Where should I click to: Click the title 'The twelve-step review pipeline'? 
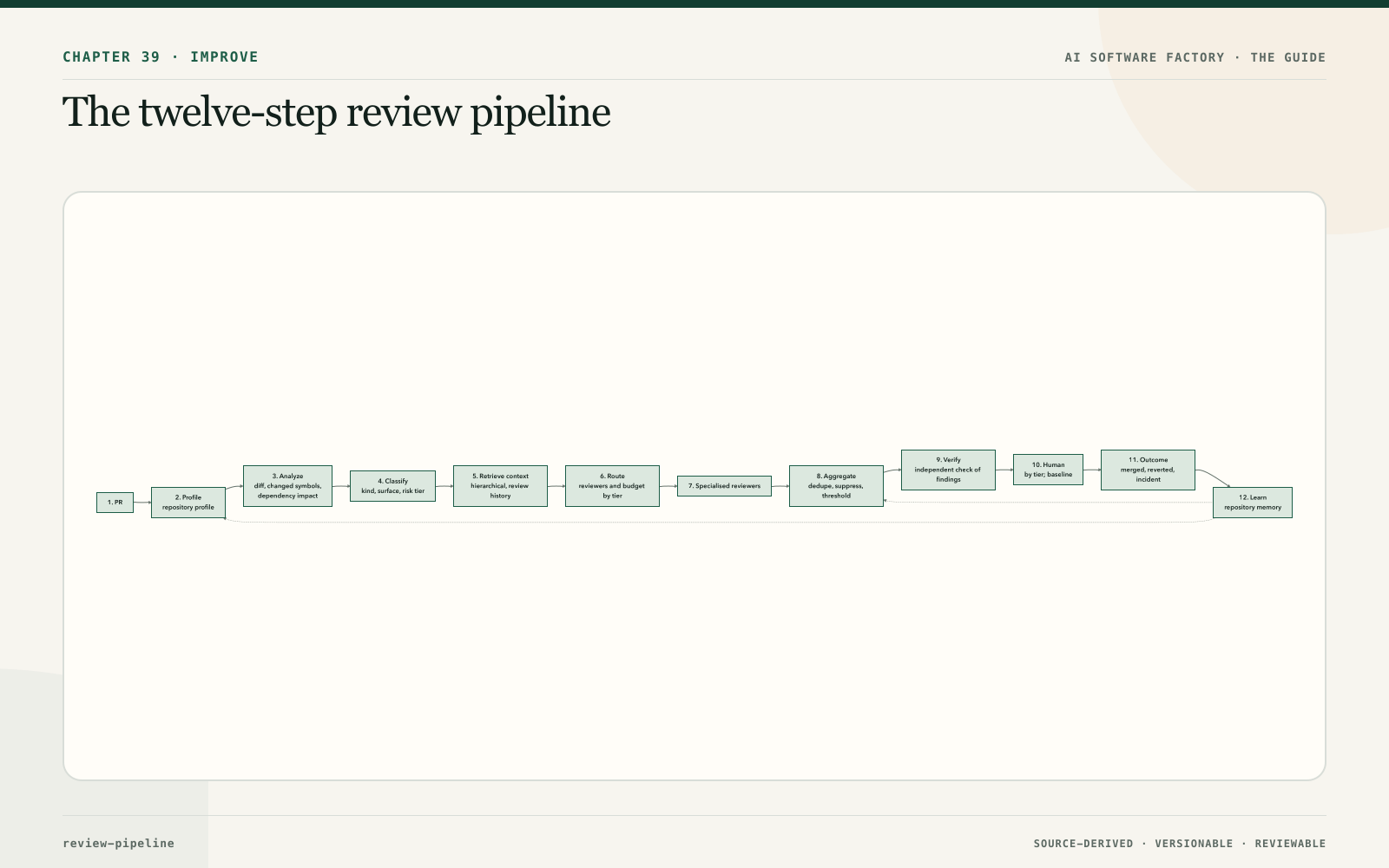337,112
